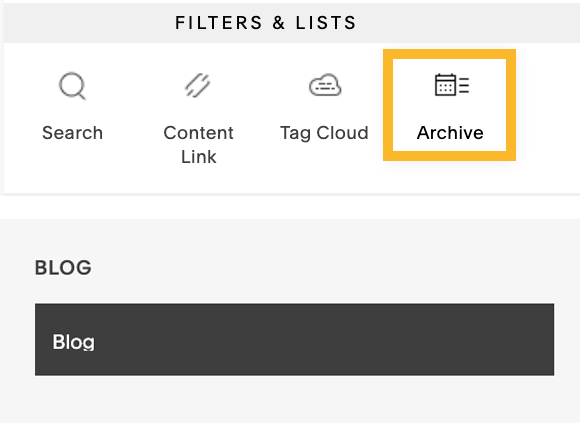Select the Search magnifier icon
Viewport: 580px width, 423px height.
72,86
